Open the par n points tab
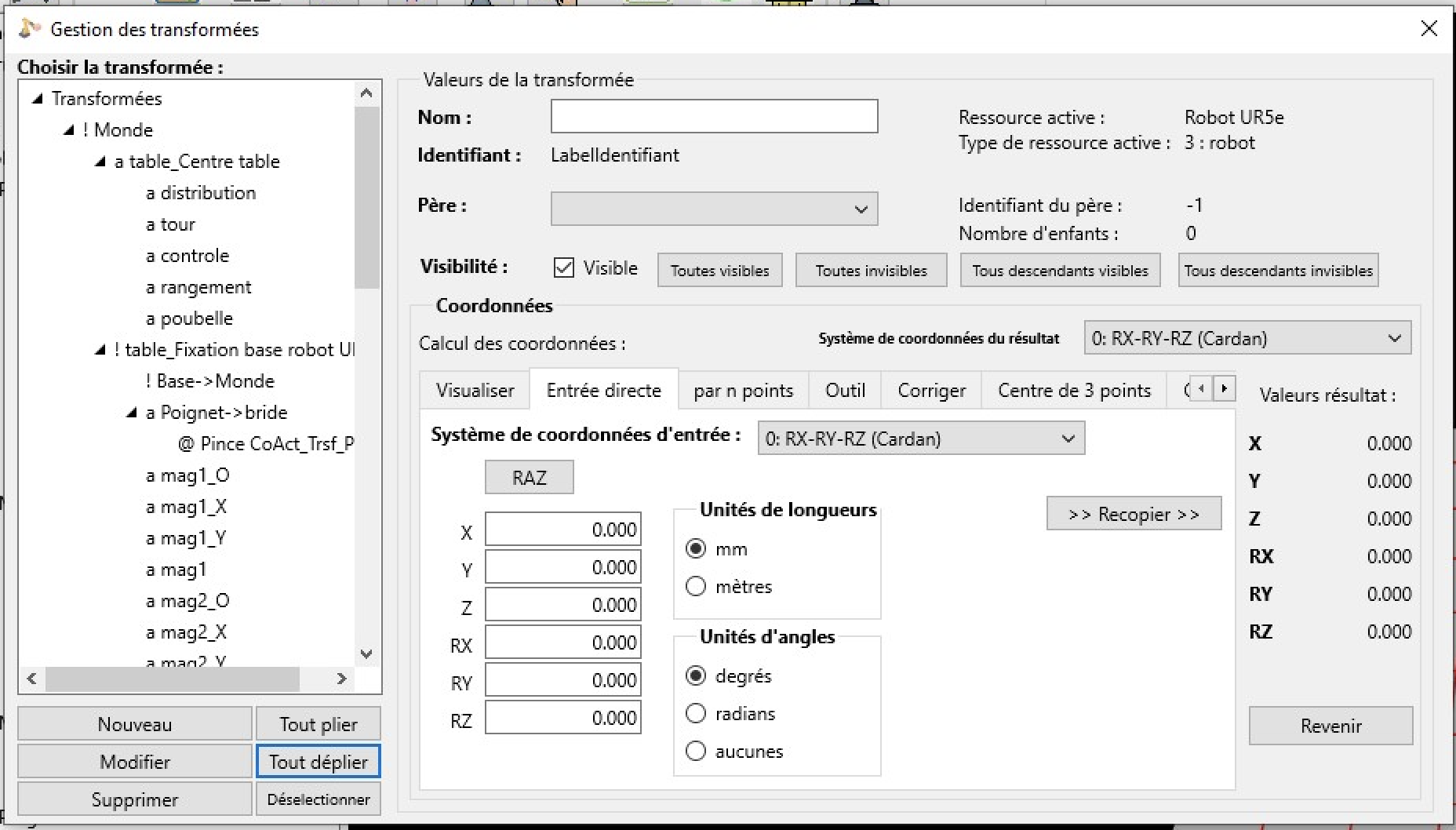1456x830 pixels. click(x=742, y=391)
